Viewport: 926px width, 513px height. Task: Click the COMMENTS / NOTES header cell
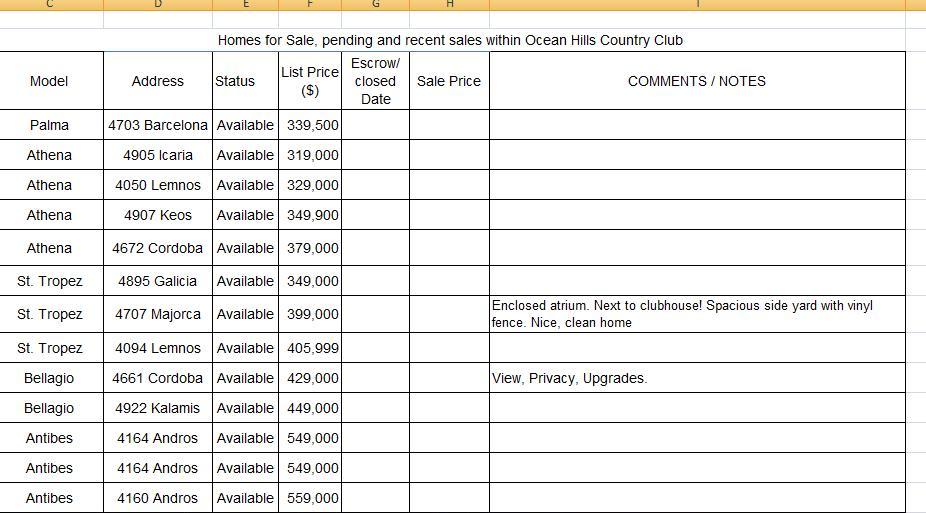click(697, 81)
